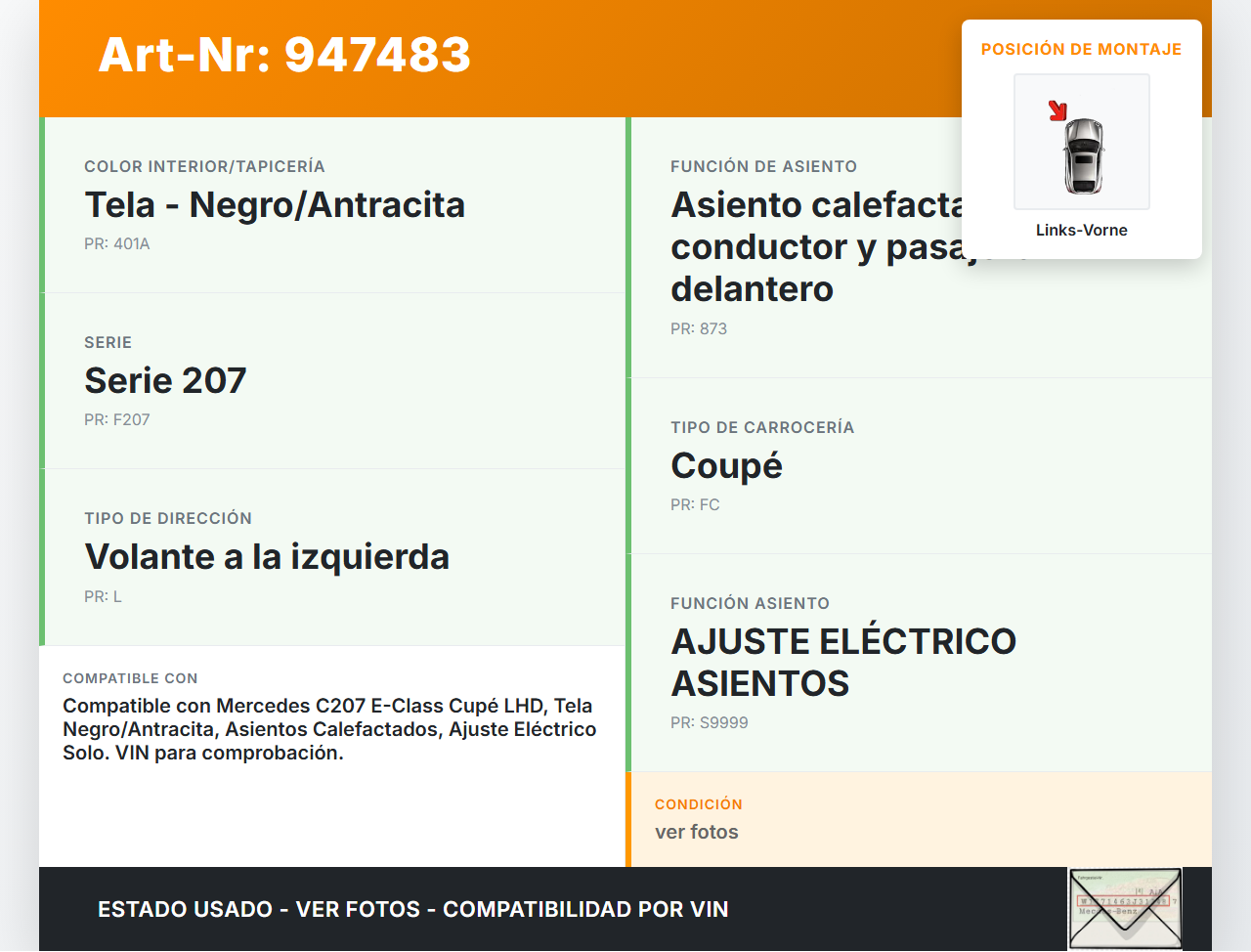Click the car mounting position image
The image size is (1251, 952).
pyautogui.click(x=1082, y=142)
